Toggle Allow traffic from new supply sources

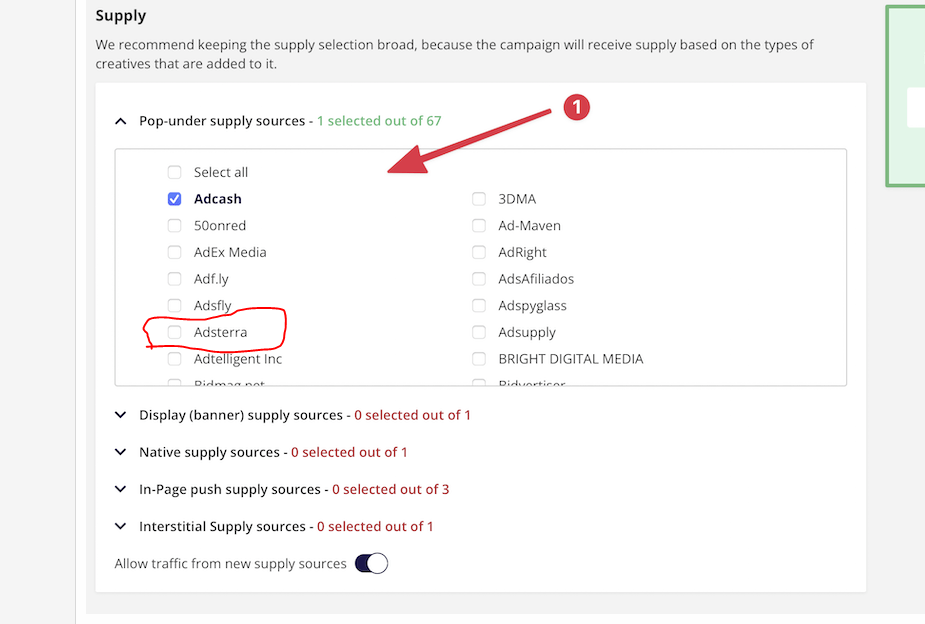click(x=372, y=563)
